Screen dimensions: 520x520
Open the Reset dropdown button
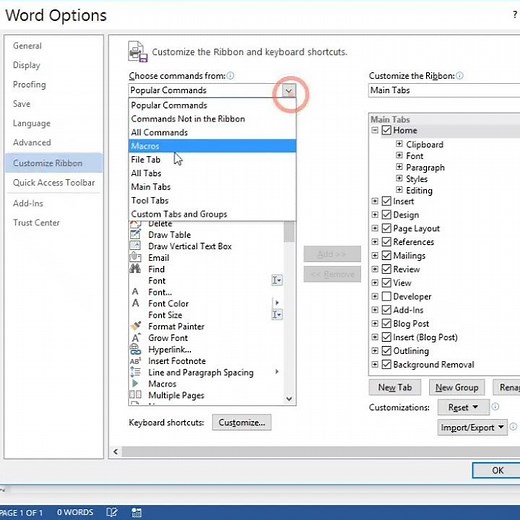(463, 407)
